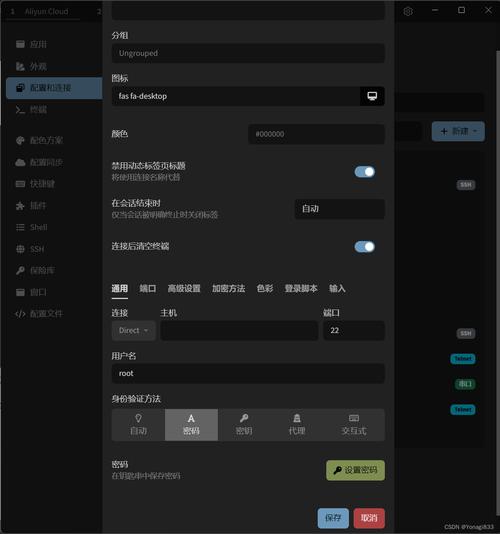Click the 主机 host input field
Image resolution: width=500 pixels, height=534 pixels.
tap(239, 330)
